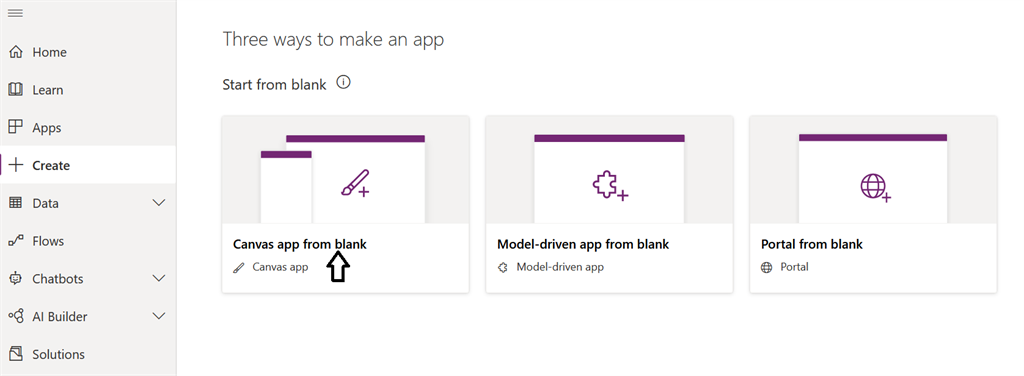Click the puzzle piece icon in model-driven card
This screenshot has width=1024, height=376.
[x=610, y=186]
